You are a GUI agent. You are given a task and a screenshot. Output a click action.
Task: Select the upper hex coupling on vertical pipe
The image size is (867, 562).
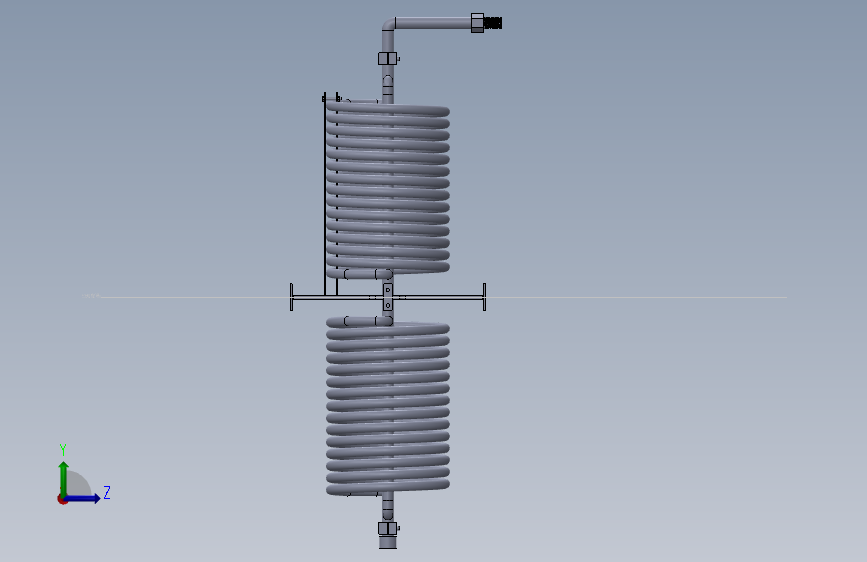pyautogui.click(x=388, y=58)
